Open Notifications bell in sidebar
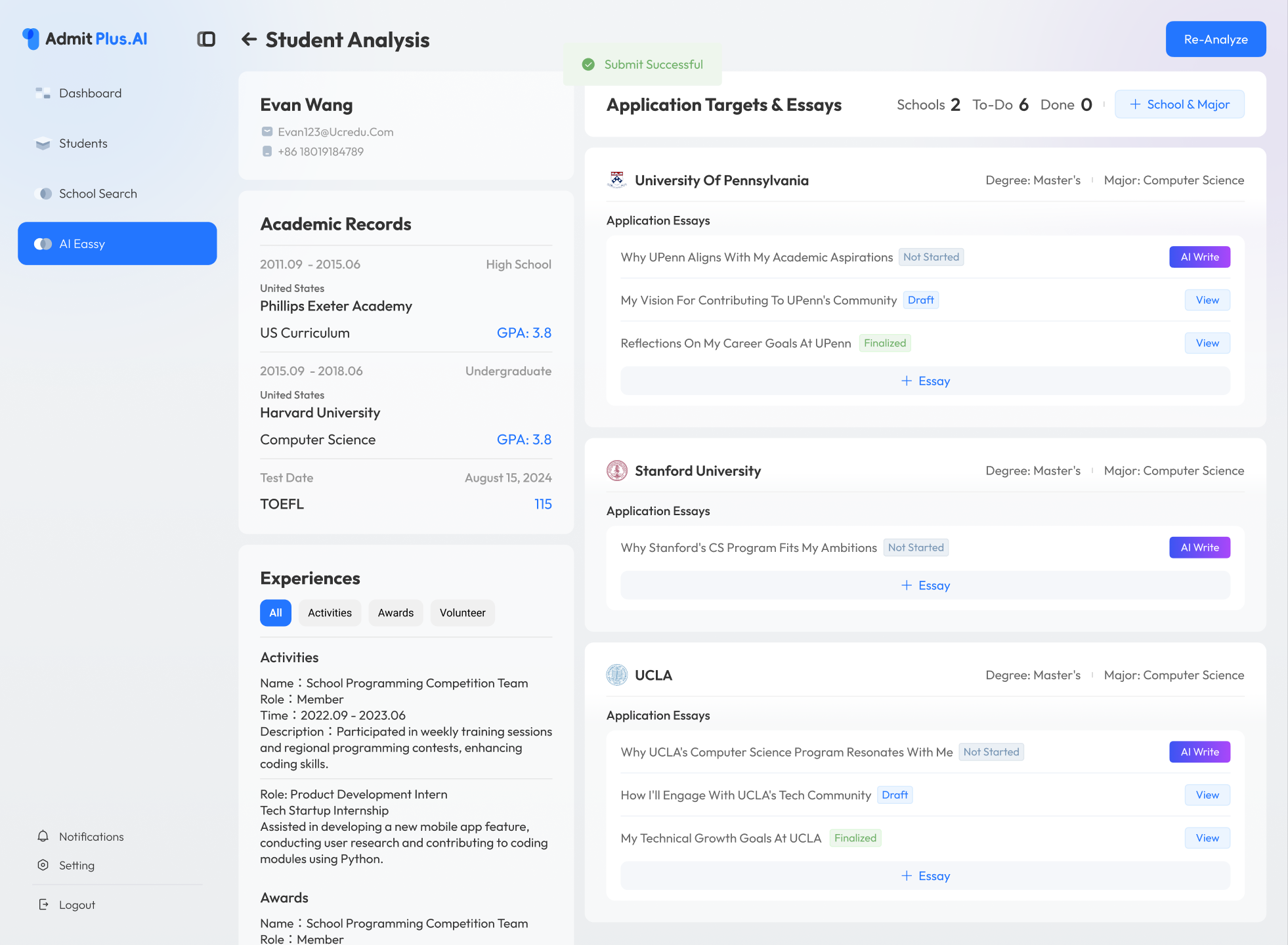 tap(43, 836)
